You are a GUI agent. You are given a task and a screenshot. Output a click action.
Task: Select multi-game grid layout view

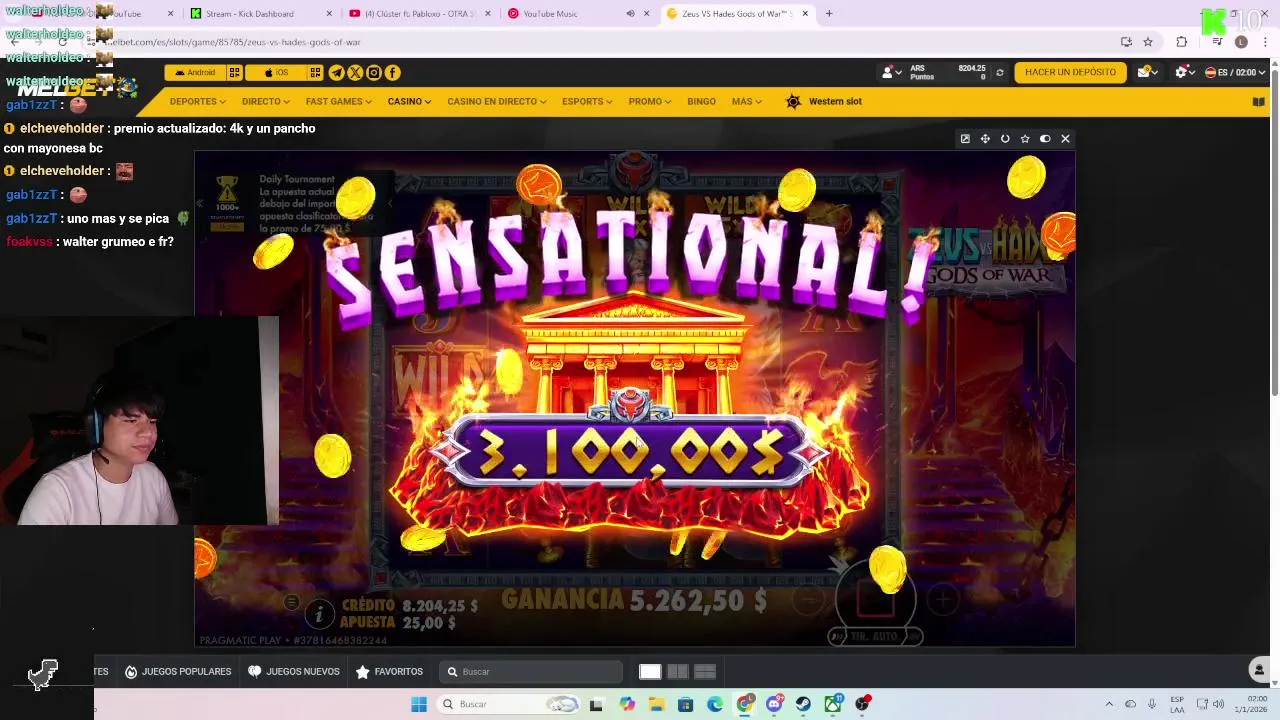coord(704,672)
